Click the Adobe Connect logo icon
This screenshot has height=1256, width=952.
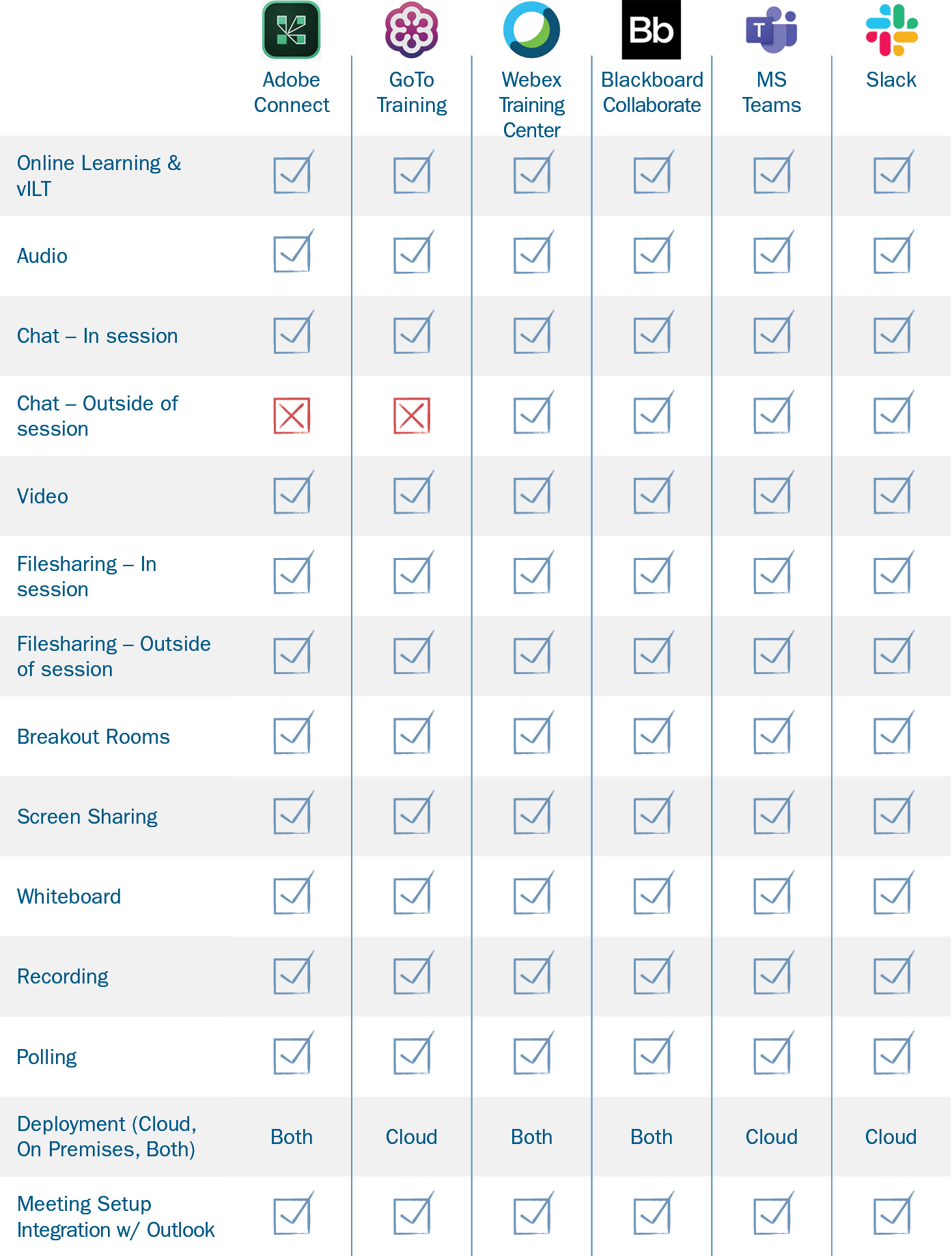click(292, 30)
